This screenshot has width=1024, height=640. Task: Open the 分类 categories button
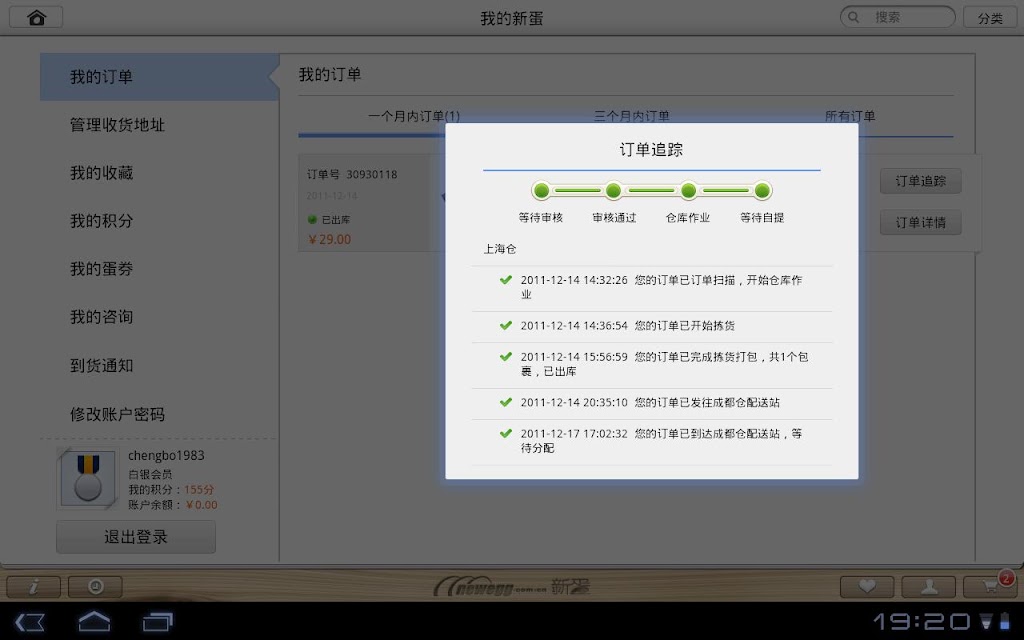click(990, 18)
